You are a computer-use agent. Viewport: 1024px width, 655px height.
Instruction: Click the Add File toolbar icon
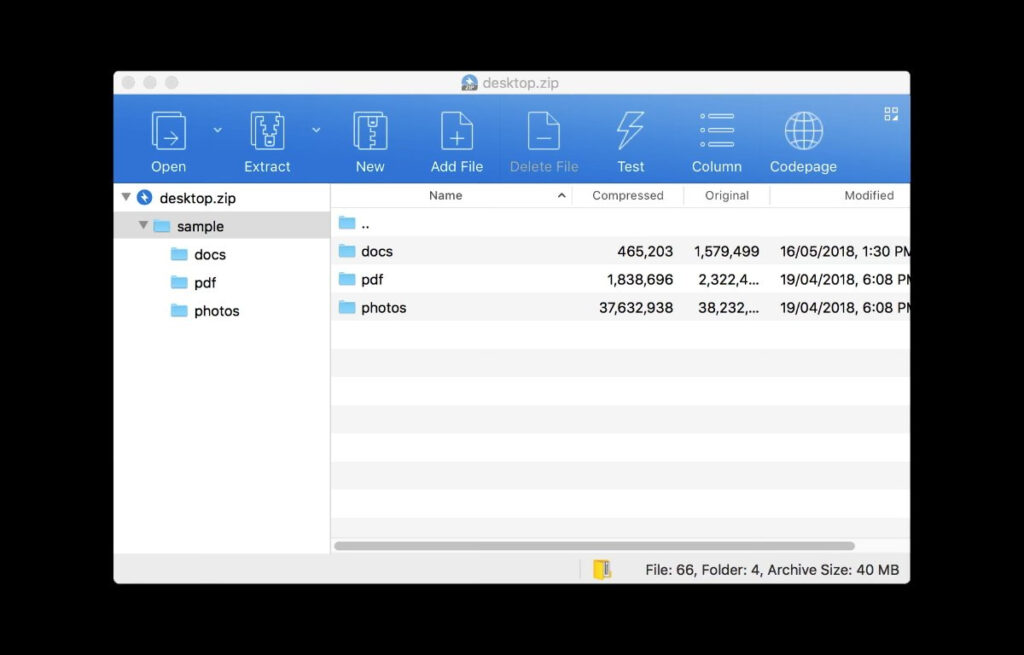tap(456, 132)
